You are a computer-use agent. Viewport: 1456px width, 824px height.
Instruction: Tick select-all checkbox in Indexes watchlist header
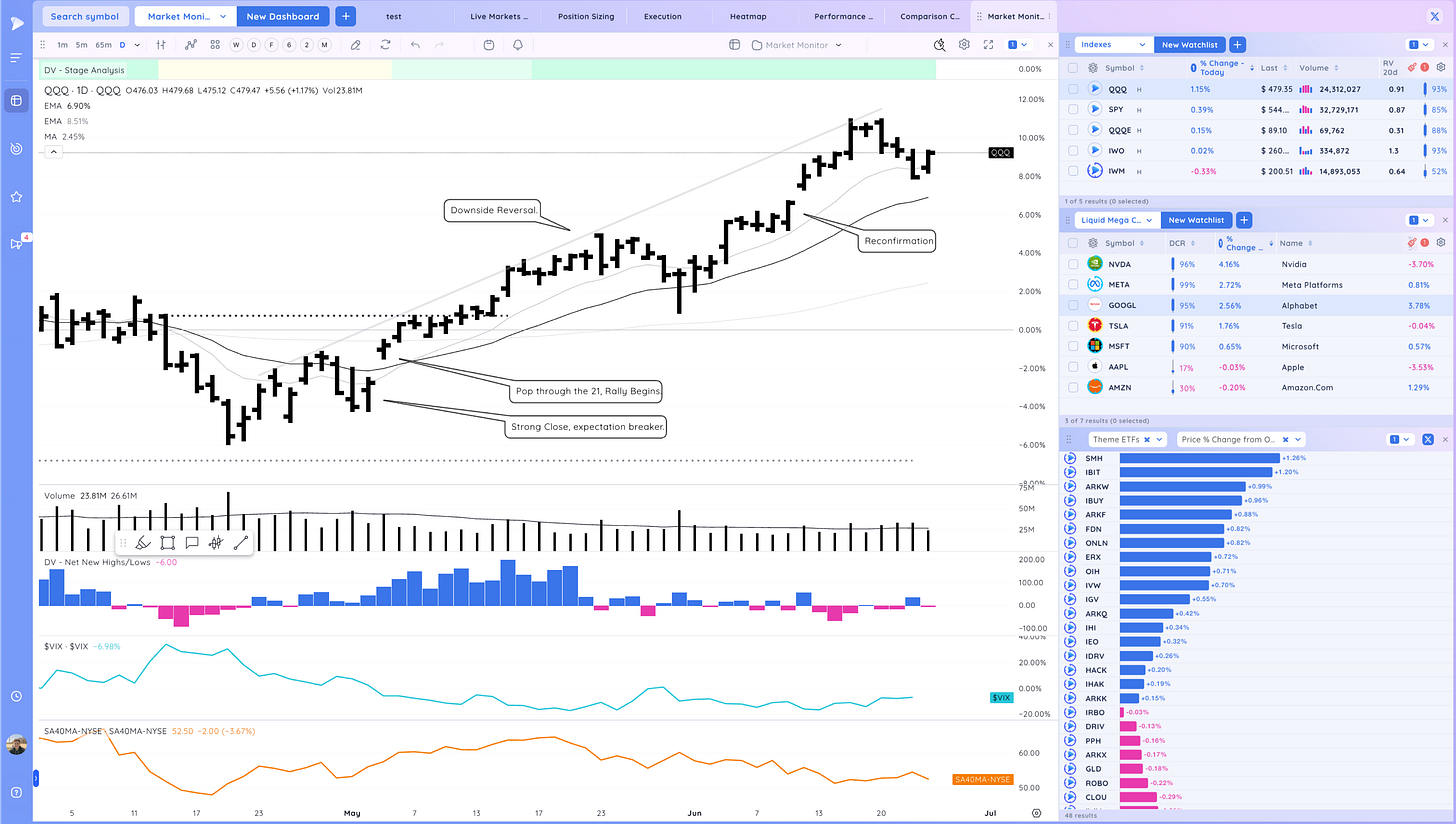point(1073,68)
